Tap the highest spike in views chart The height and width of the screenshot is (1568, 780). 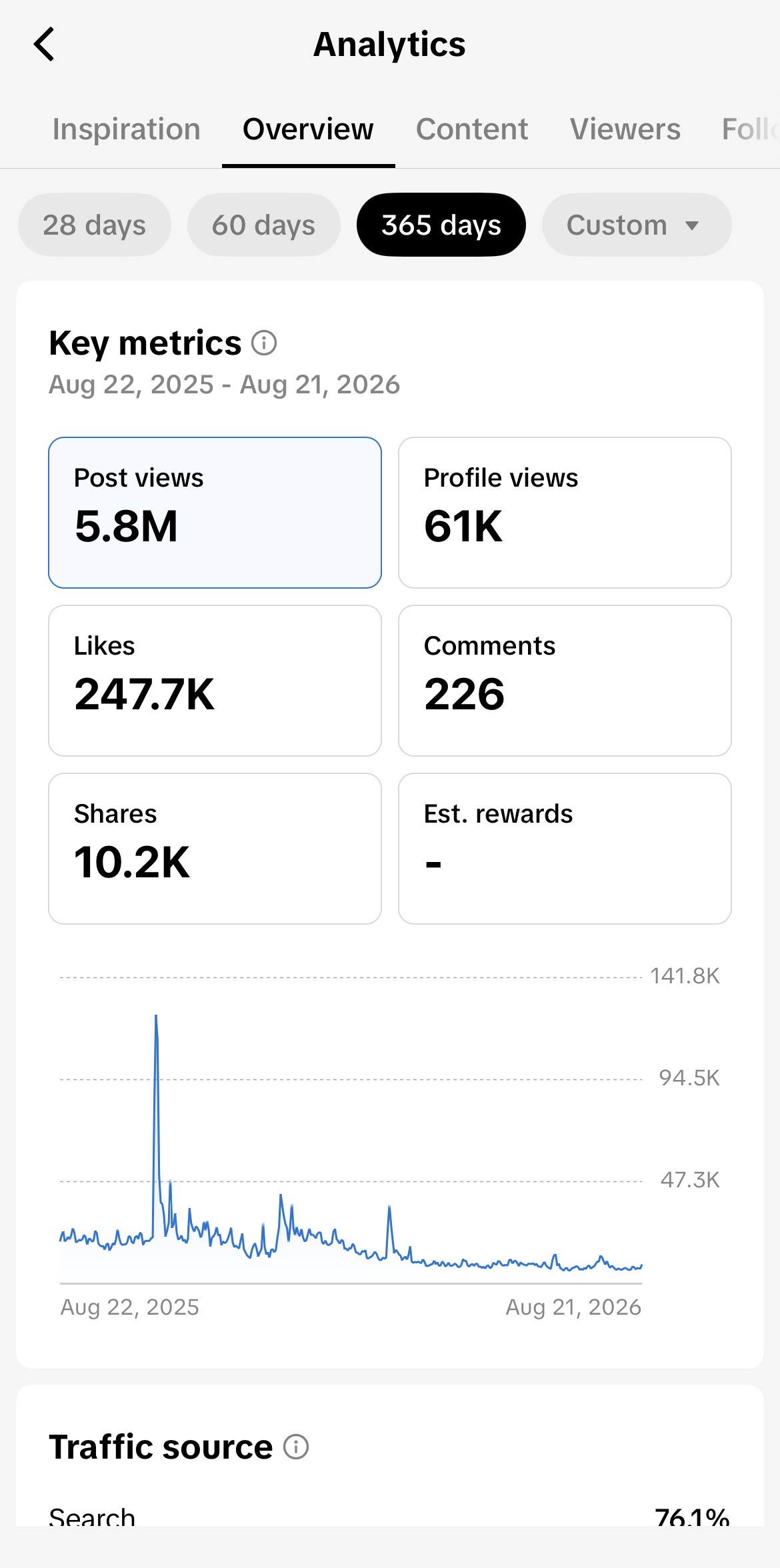pos(156,1017)
